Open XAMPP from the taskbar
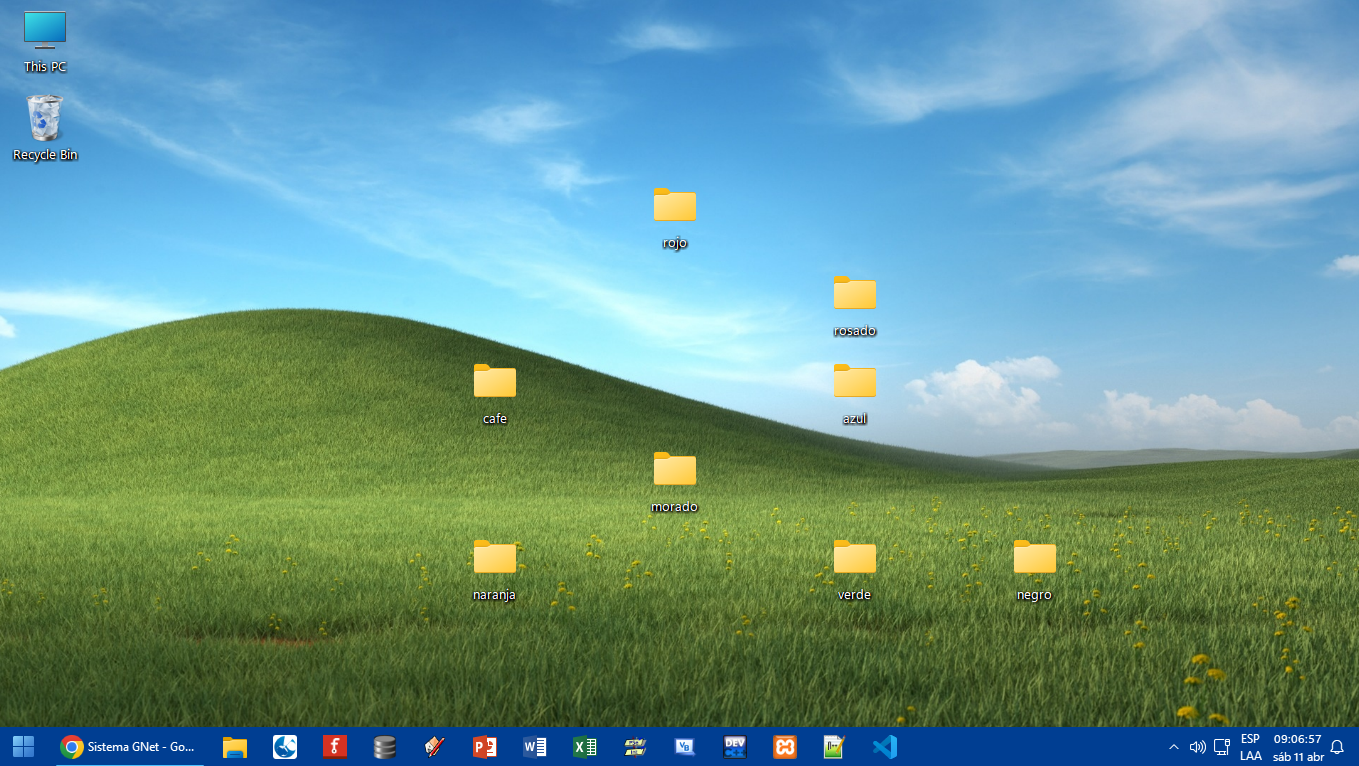This screenshot has width=1359, height=766. click(x=785, y=746)
